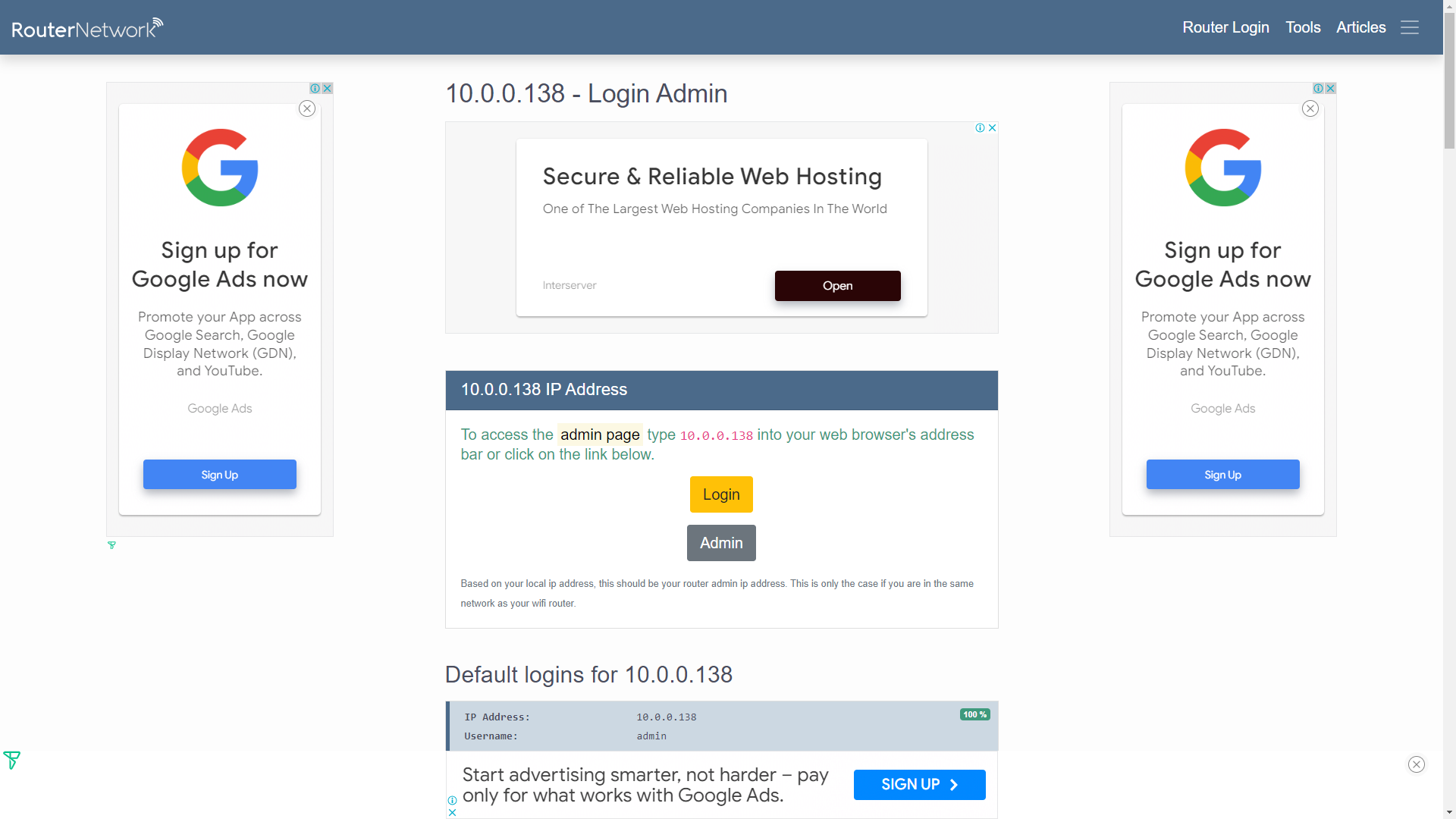
Task: Click the bottom-left Freestar icon
Action: coord(12,760)
